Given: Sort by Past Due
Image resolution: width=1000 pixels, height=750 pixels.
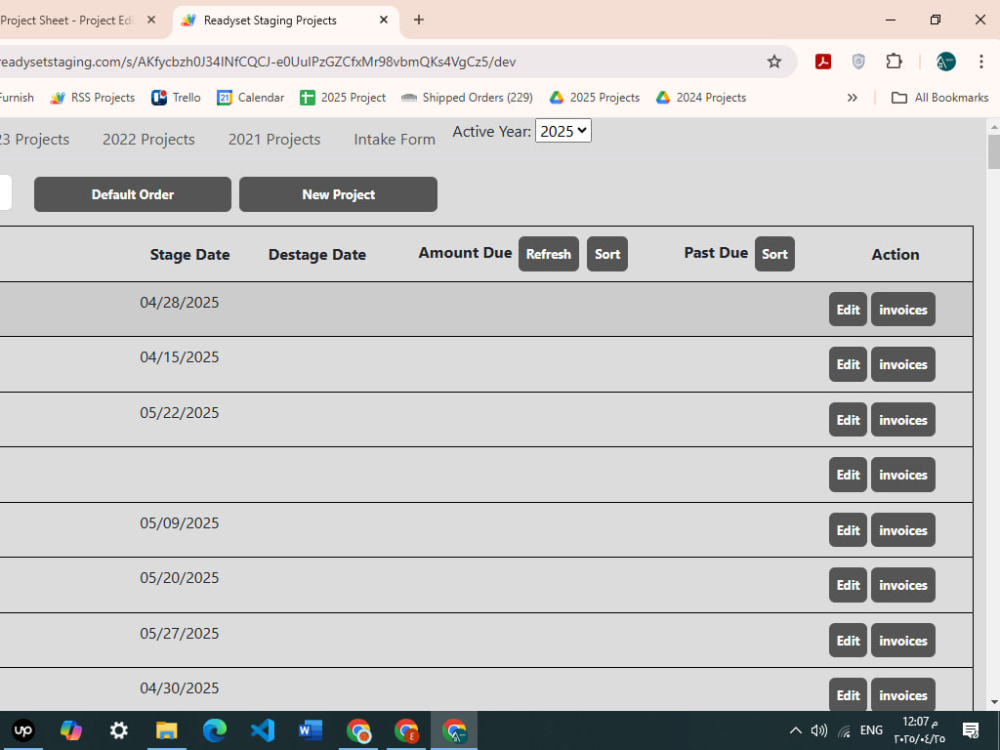Looking at the screenshot, I should coord(774,254).
